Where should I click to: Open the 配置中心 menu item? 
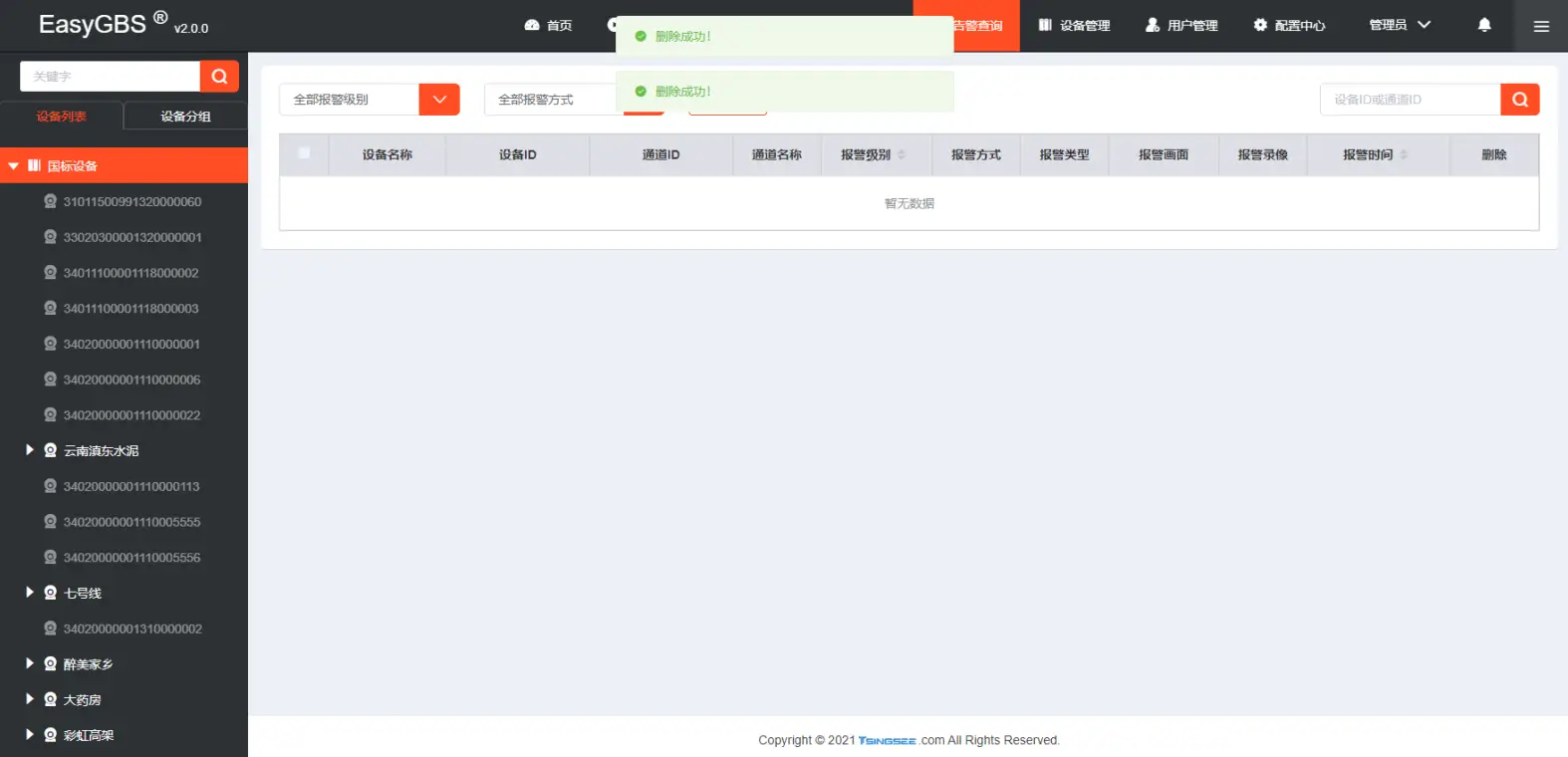click(x=1289, y=25)
